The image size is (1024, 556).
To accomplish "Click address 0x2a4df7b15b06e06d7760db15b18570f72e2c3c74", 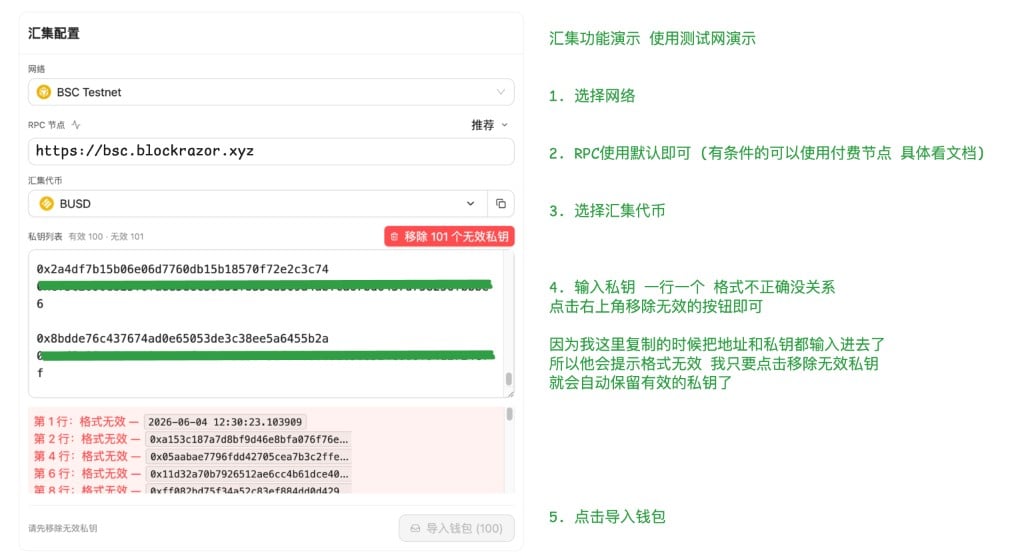I will pyautogui.click(x=182, y=269).
